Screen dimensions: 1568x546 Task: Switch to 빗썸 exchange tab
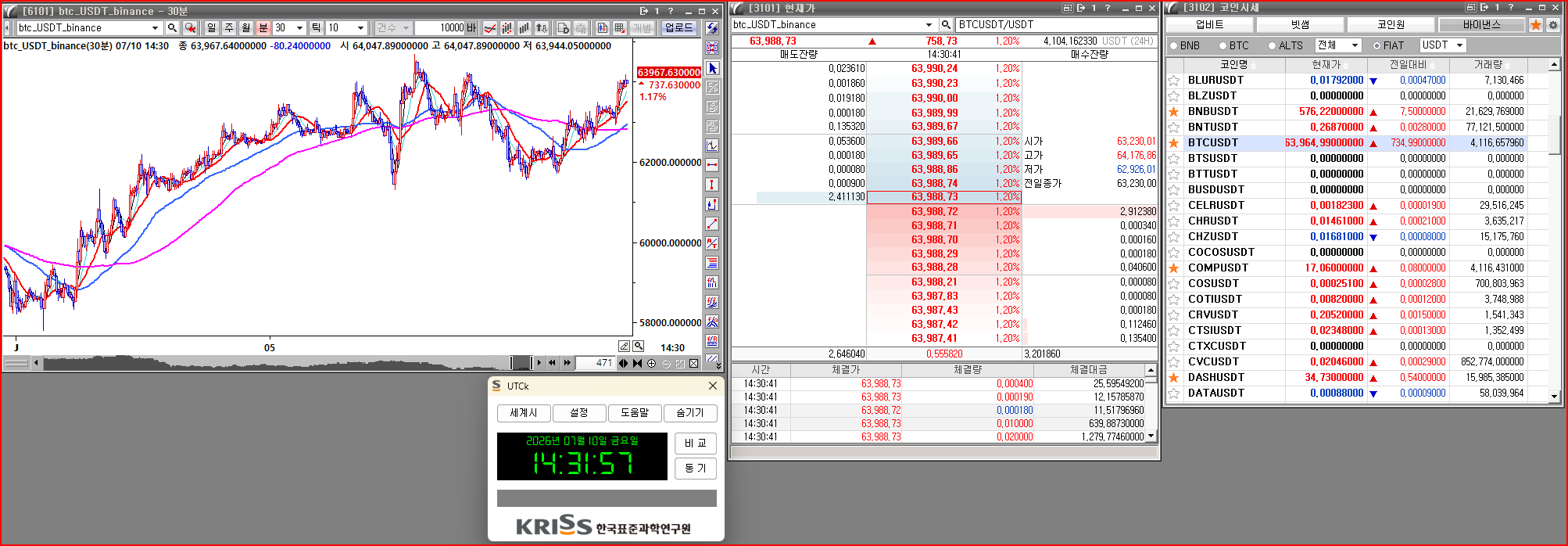(1300, 24)
